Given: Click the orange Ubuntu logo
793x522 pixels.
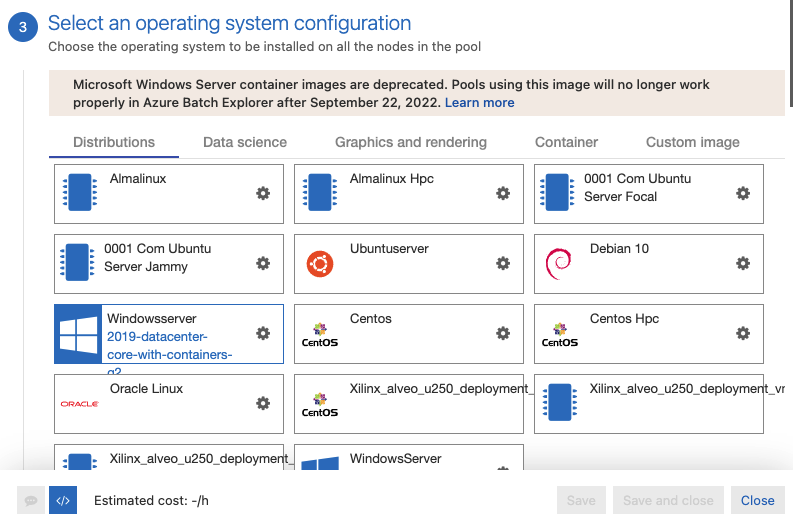Looking at the screenshot, I should (320, 264).
